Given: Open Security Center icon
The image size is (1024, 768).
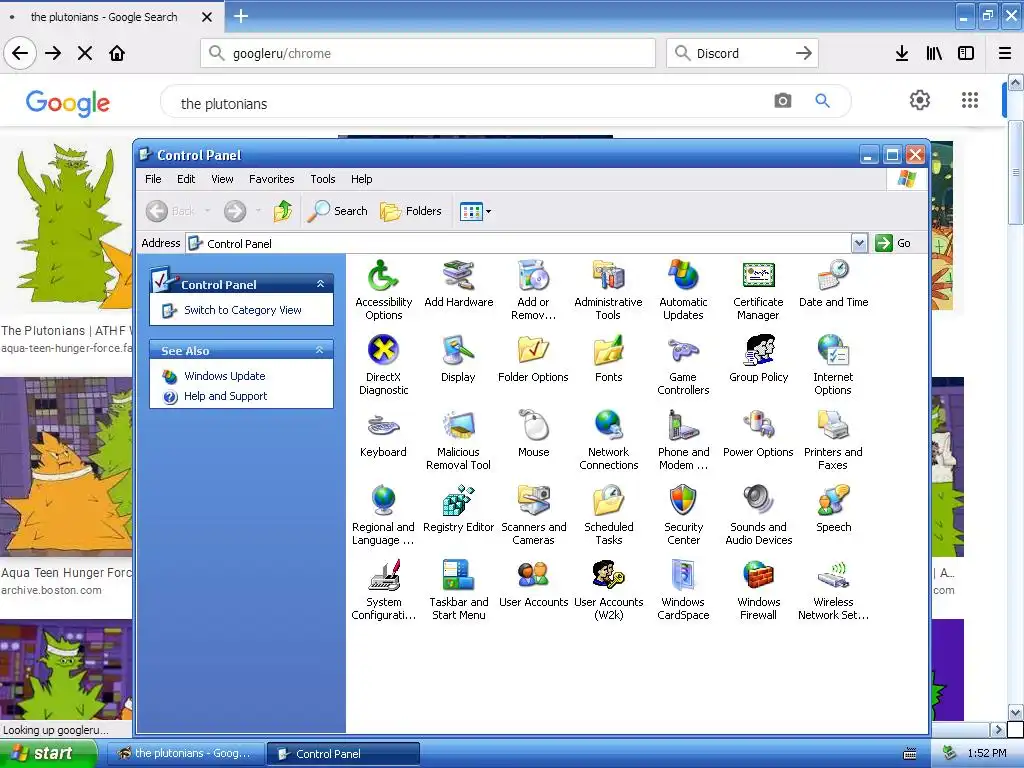Looking at the screenshot, I should click(x=683, y=515).
